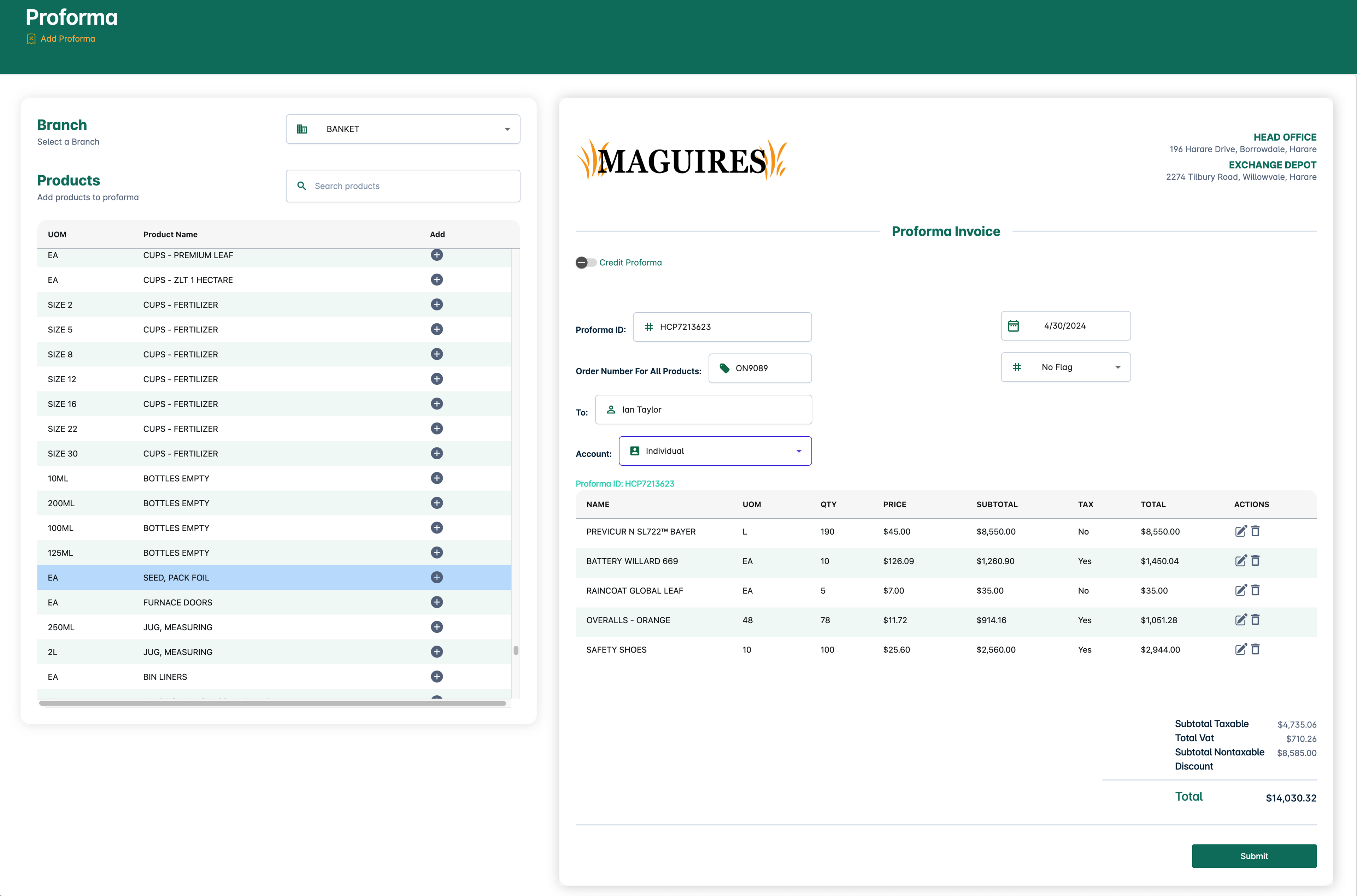Click the date field 4/30/2024

(1065, 326)
